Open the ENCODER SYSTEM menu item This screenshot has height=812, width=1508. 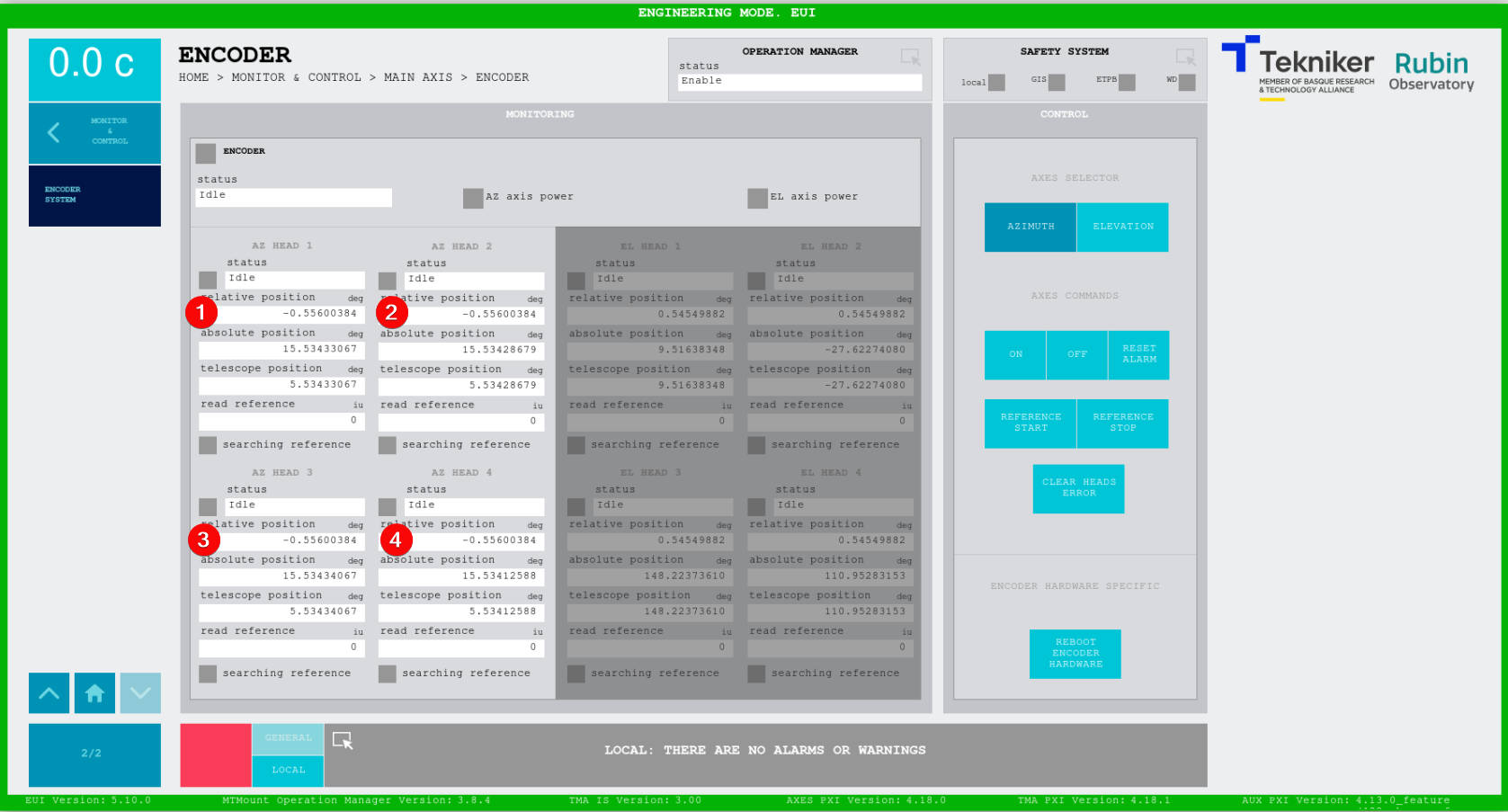(x=94, y=195)
